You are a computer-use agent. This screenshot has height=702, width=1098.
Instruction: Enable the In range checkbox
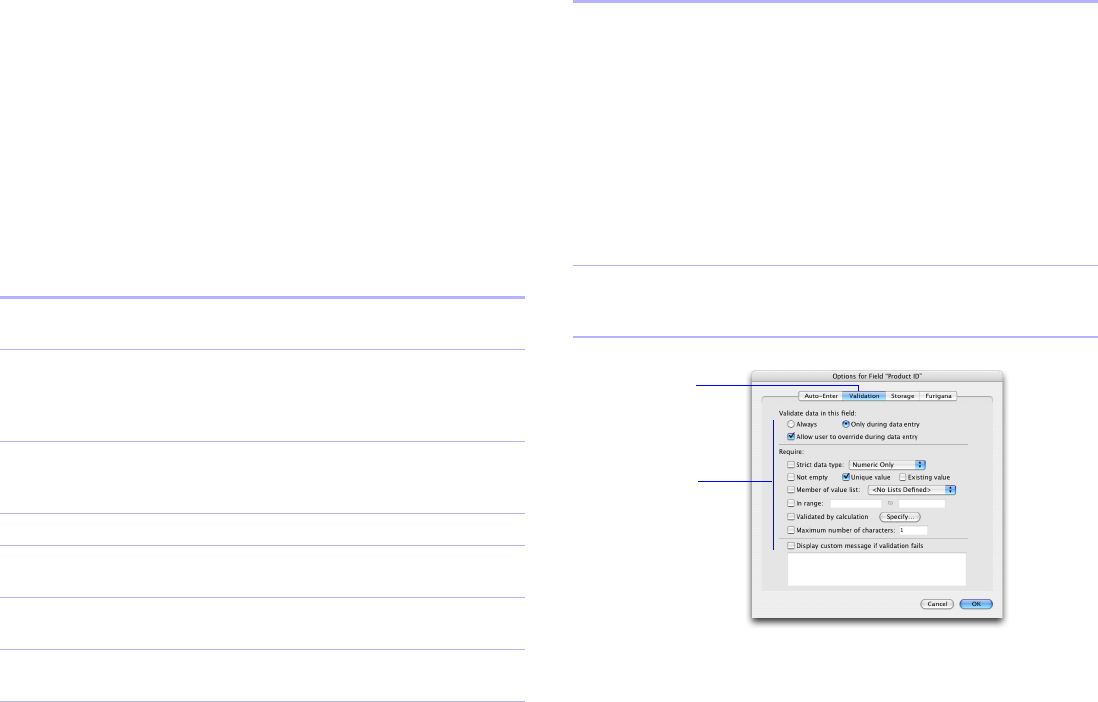(x=791, y=503)
